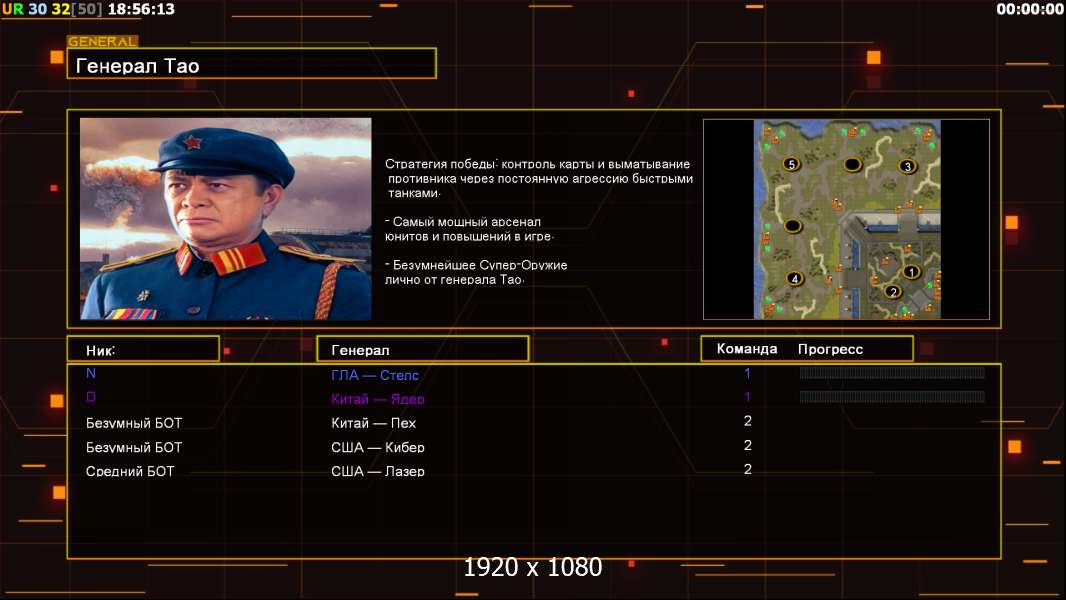Click 'США — Лазер' general entry
The width and height of the screenshot is (1066, 600).
tap(377, 471)
